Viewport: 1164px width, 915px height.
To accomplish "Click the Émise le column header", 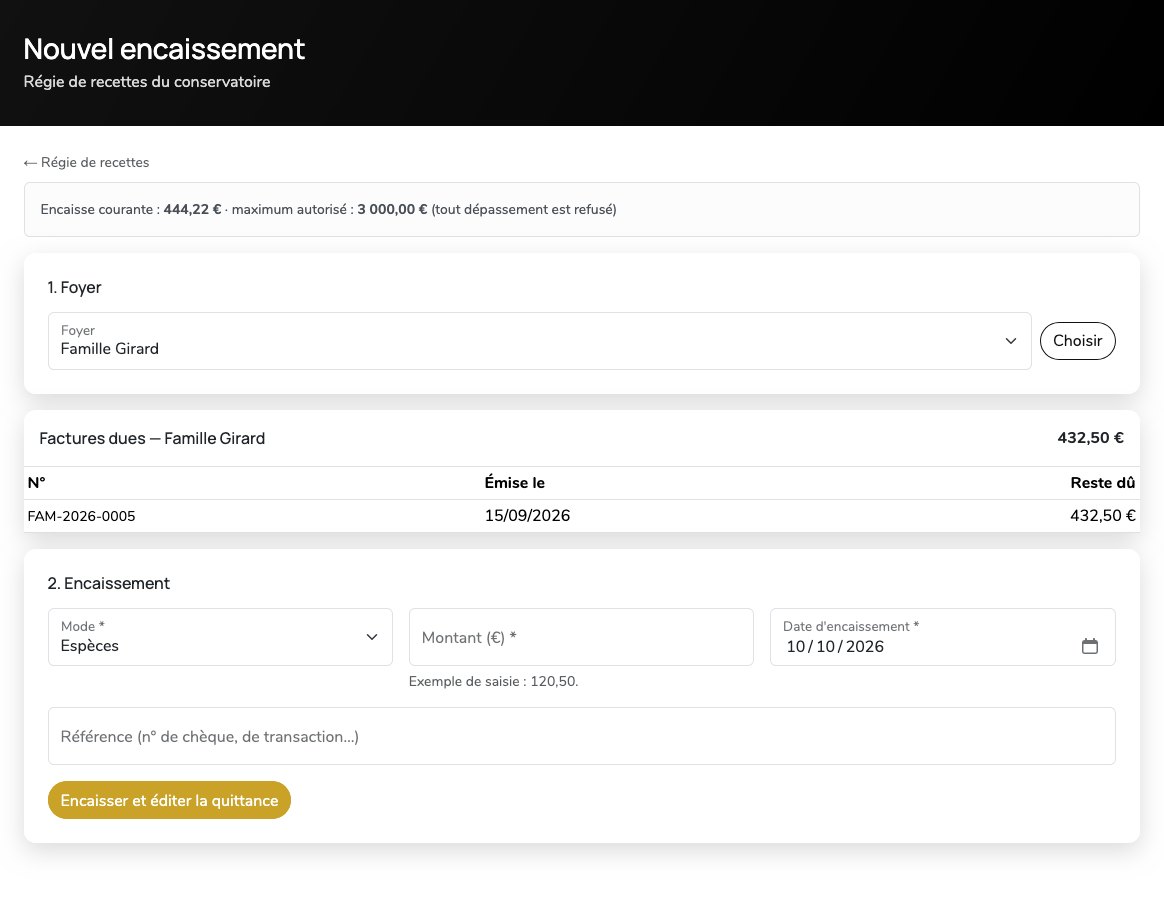I will [514, 483].
